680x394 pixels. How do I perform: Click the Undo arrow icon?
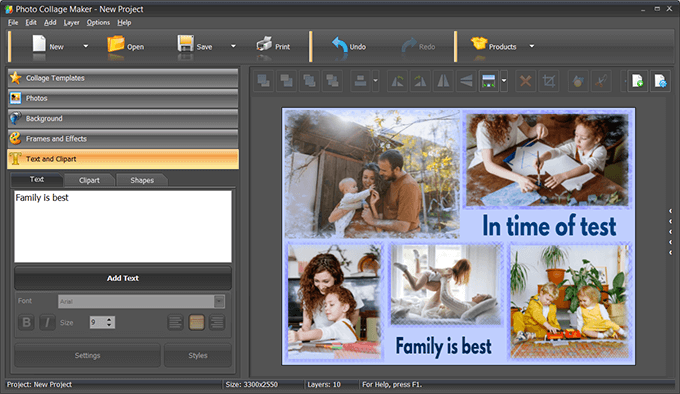click(x=340, y=44)
